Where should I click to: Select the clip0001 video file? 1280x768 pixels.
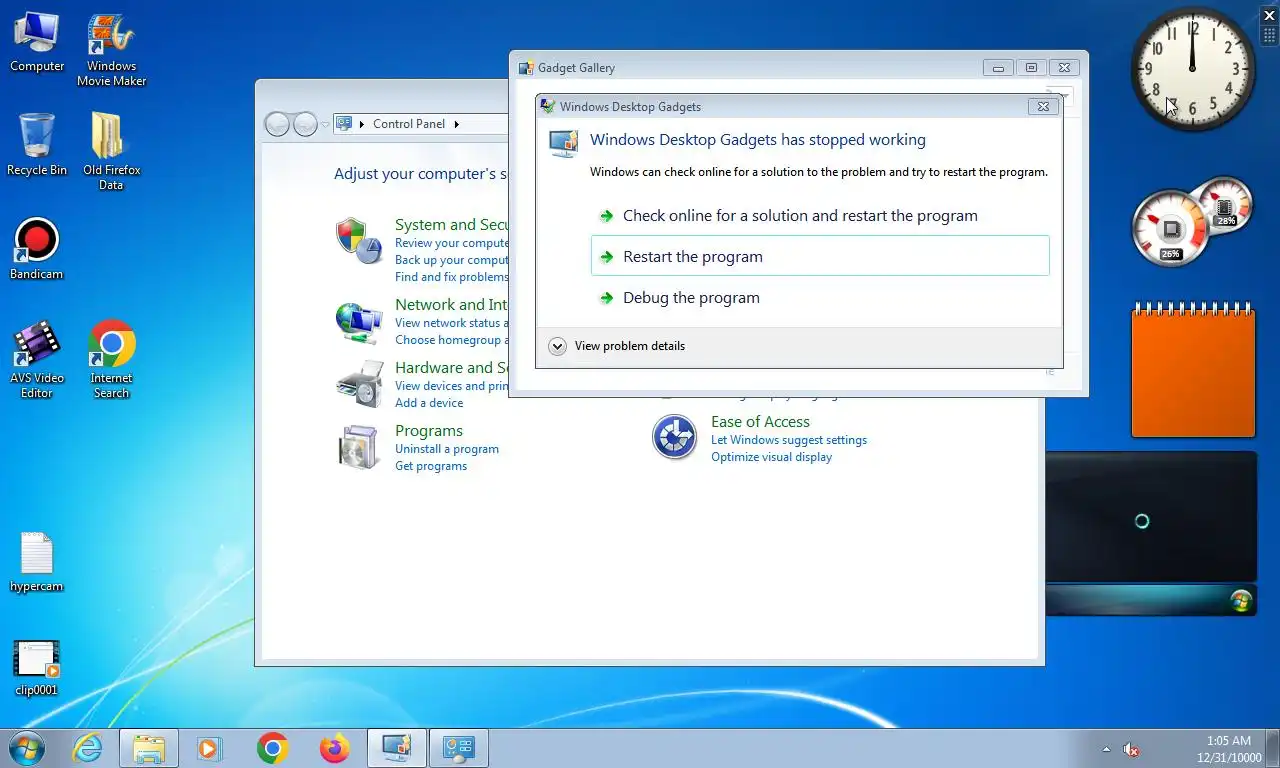tap(37, 668)
